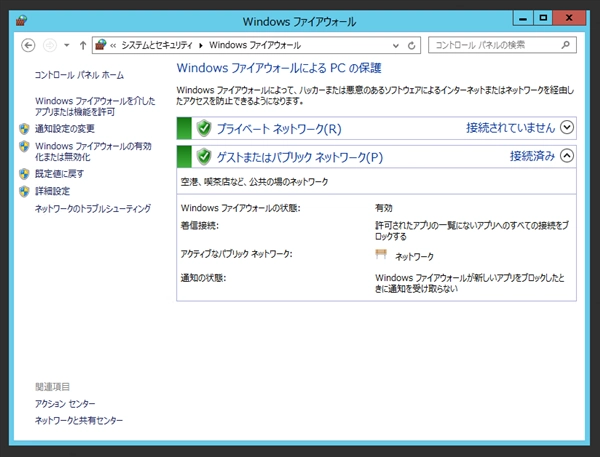The width and height of the screenshot is (600, 457).
Task: Open firewall enable or disable link
Action: [x=93, y=151]
